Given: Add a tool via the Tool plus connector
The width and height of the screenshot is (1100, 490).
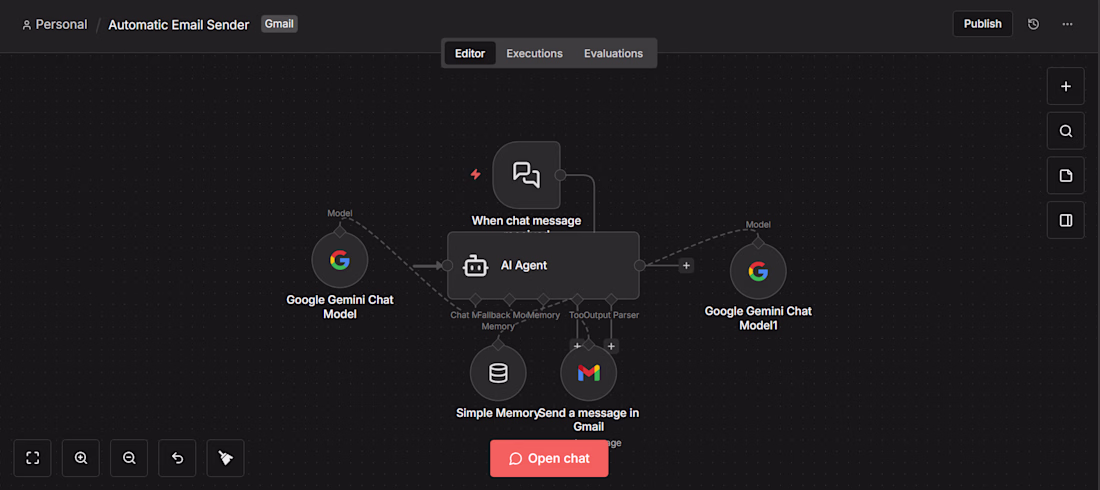Looking at the screenshot, I should pyautogui.click(x=577, y=346).
